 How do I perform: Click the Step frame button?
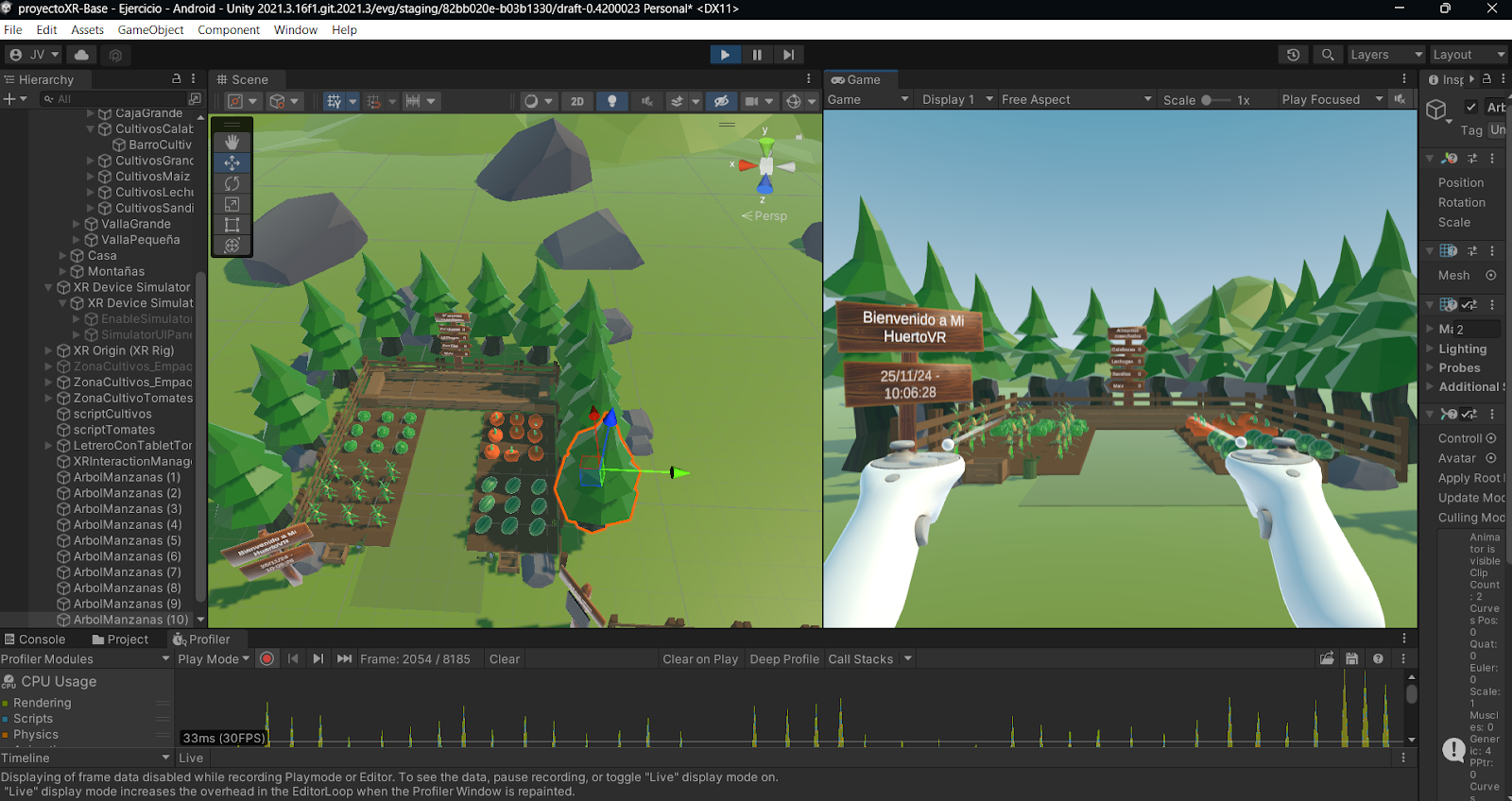(x=788, y=55)
